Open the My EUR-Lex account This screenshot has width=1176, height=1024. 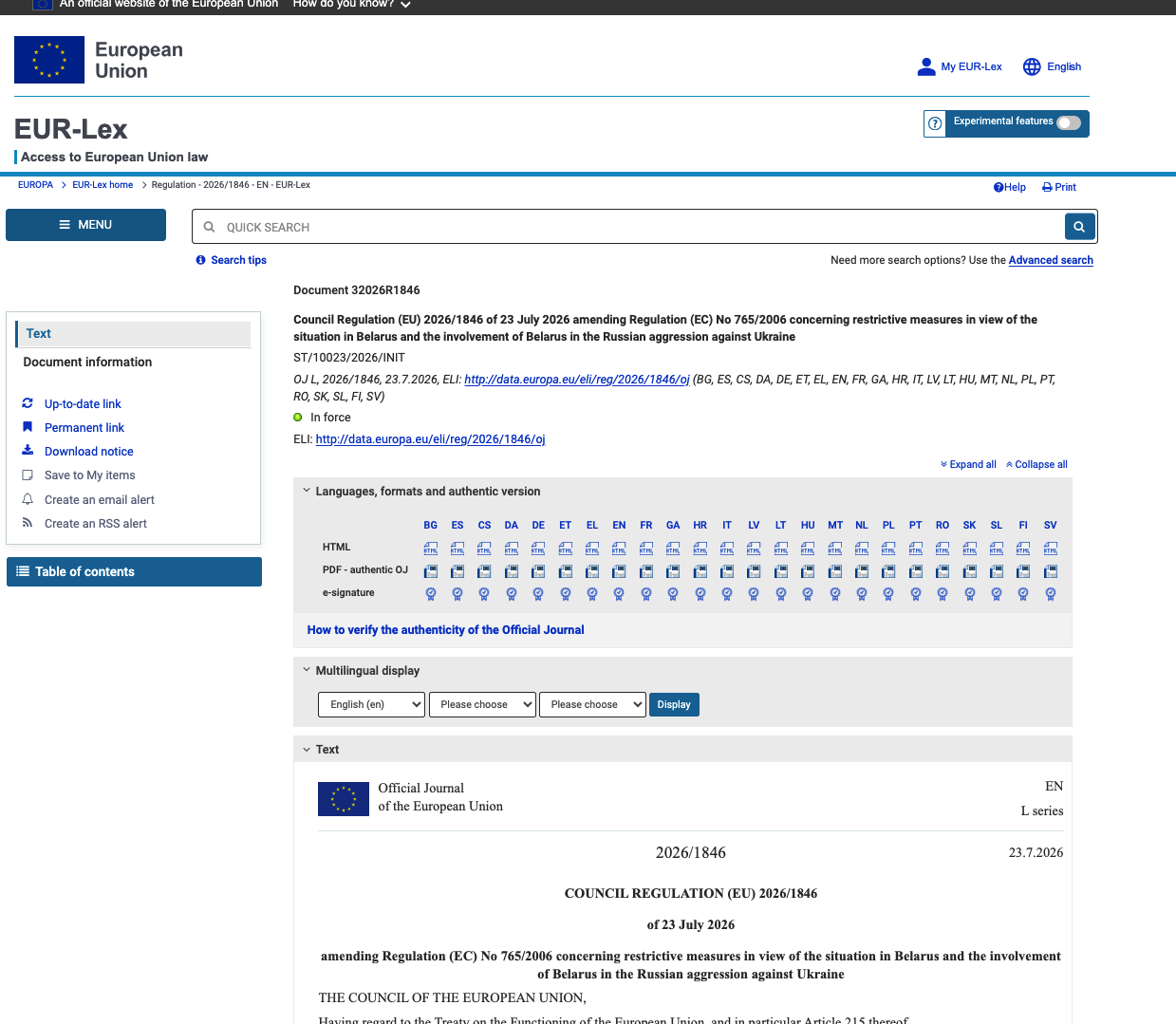pos(960,66)
